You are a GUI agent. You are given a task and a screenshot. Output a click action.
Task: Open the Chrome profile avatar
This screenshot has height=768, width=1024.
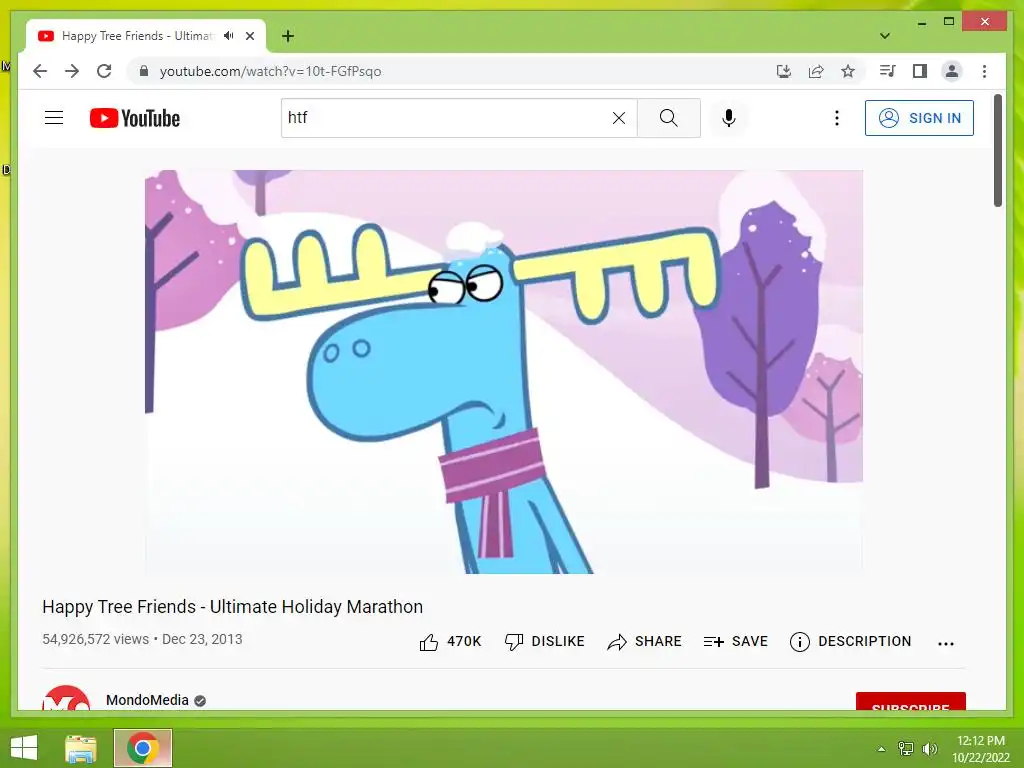952,71
